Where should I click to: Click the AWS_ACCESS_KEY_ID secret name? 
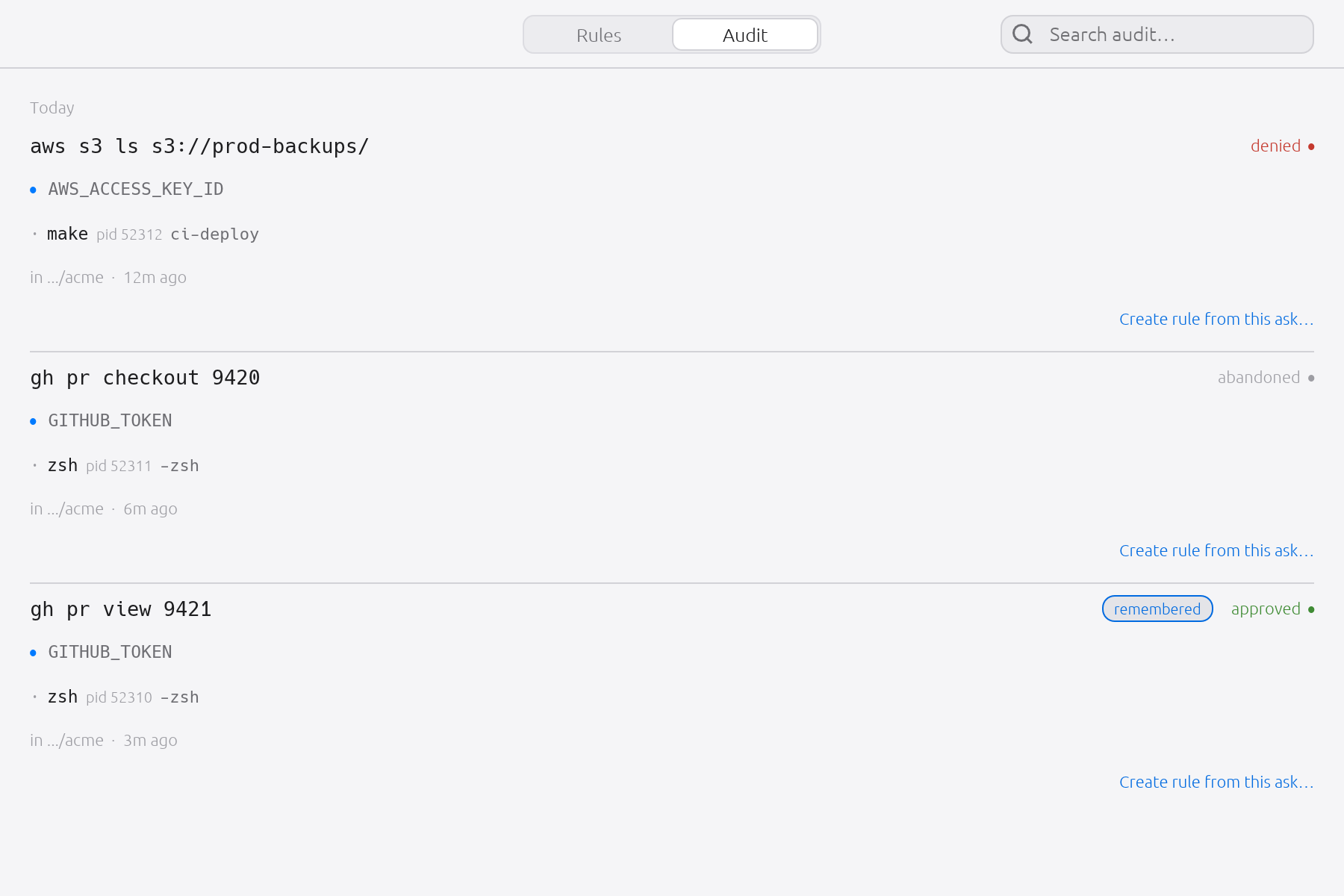click(x=136, y=189)
